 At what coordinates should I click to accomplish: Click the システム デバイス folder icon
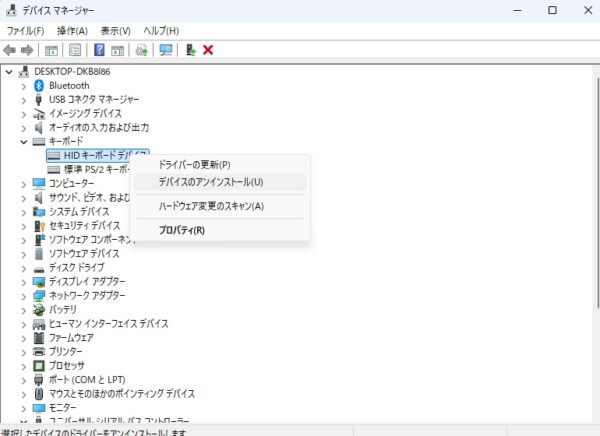[39, 212]
